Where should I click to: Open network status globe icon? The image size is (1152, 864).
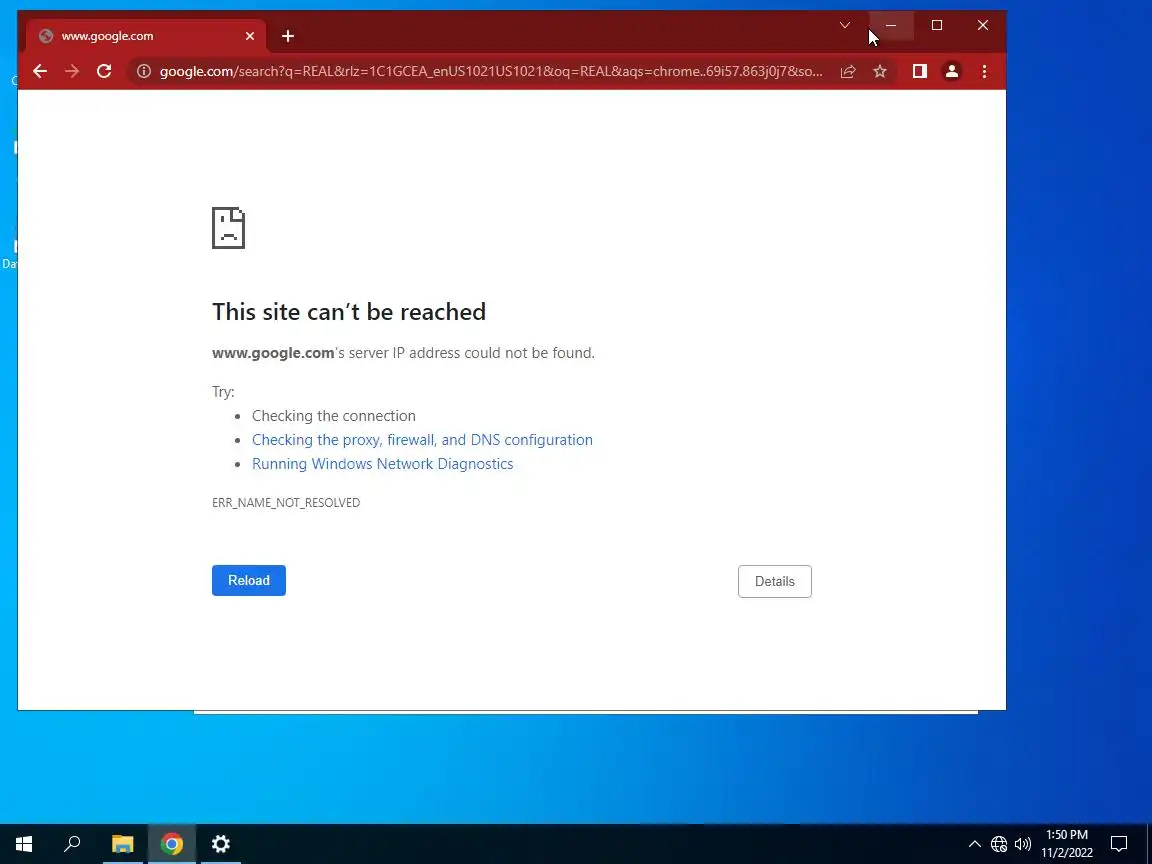click(x=999, y=844)
